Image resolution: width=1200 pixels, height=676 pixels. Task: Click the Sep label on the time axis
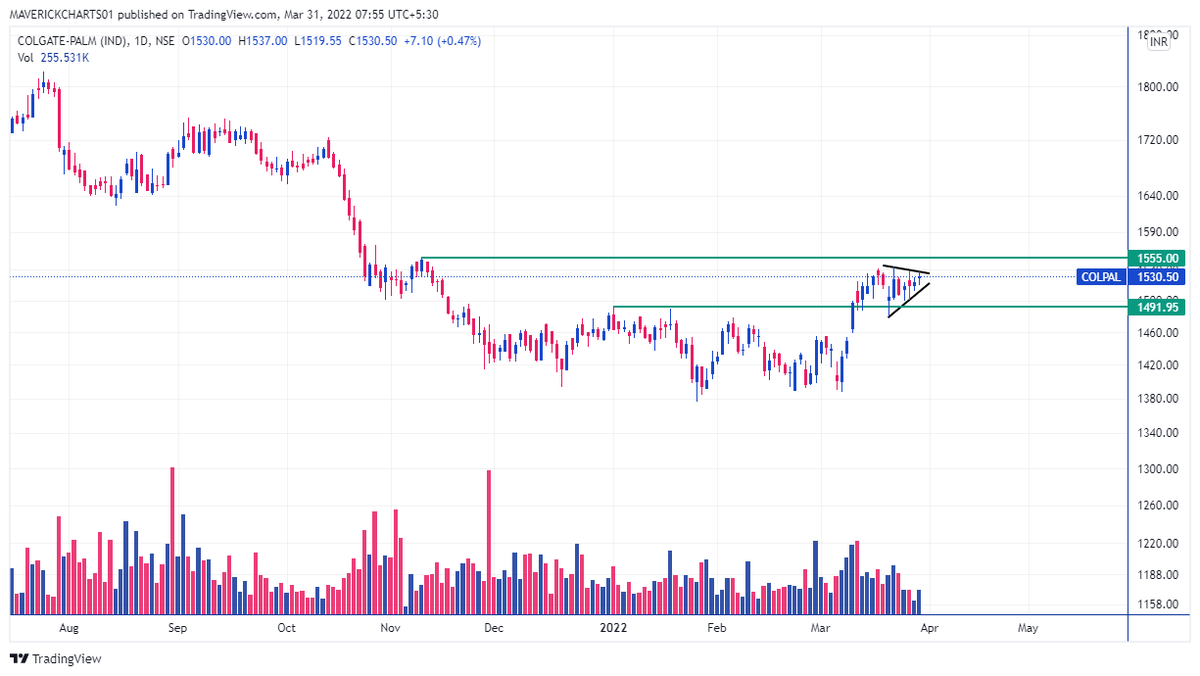tap(178, 629)
